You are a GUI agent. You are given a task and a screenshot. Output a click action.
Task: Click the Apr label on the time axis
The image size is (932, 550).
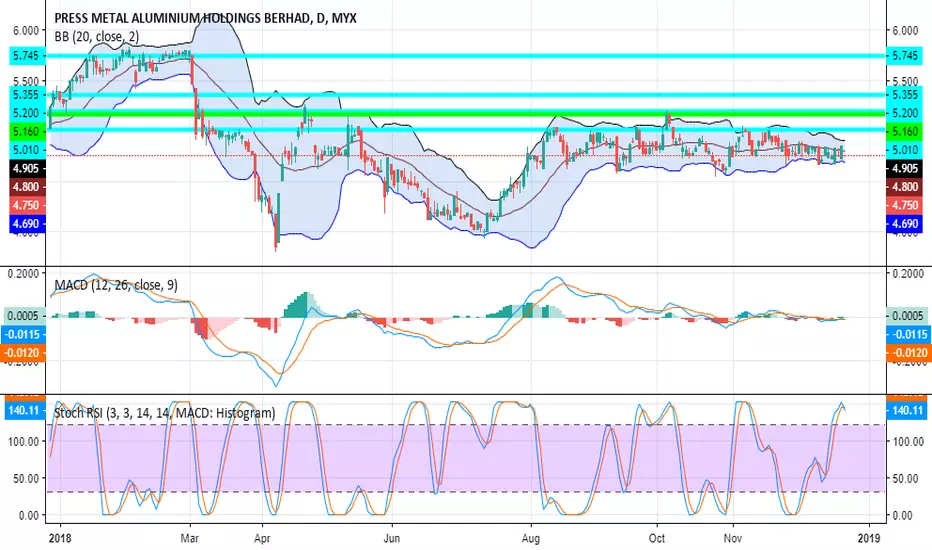click(262, 538)
